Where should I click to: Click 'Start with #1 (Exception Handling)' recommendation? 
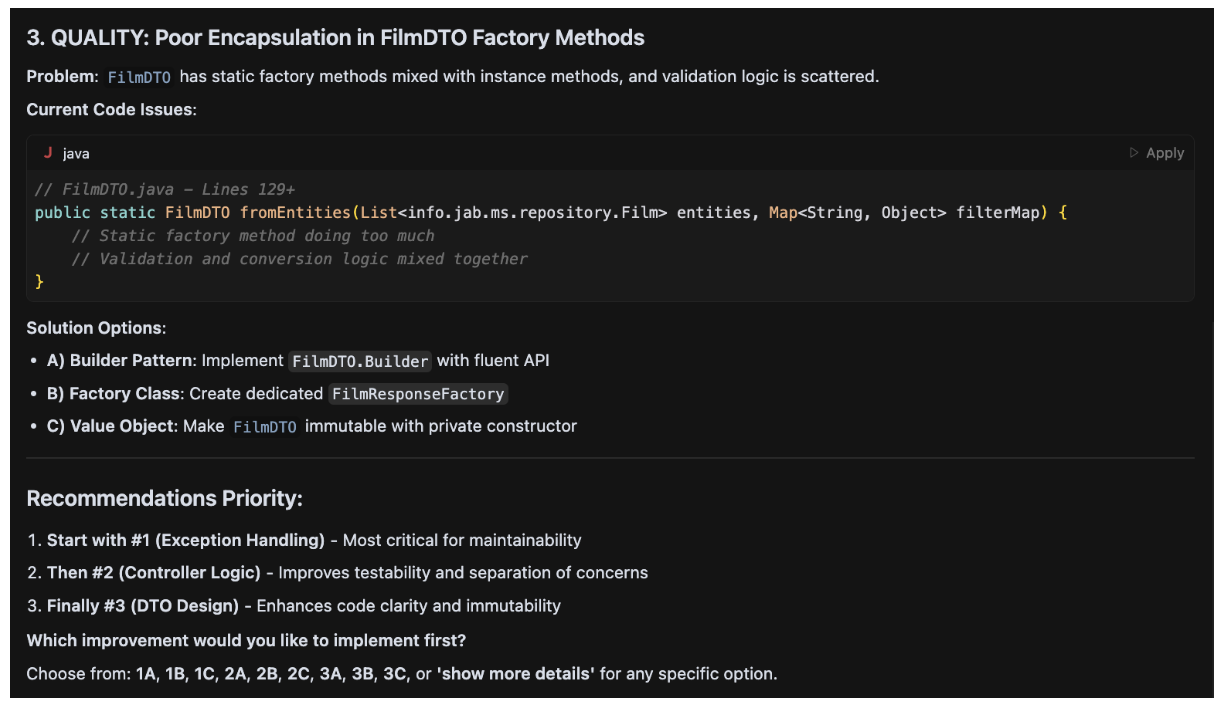pyautogui.click(x=185, y=540)
